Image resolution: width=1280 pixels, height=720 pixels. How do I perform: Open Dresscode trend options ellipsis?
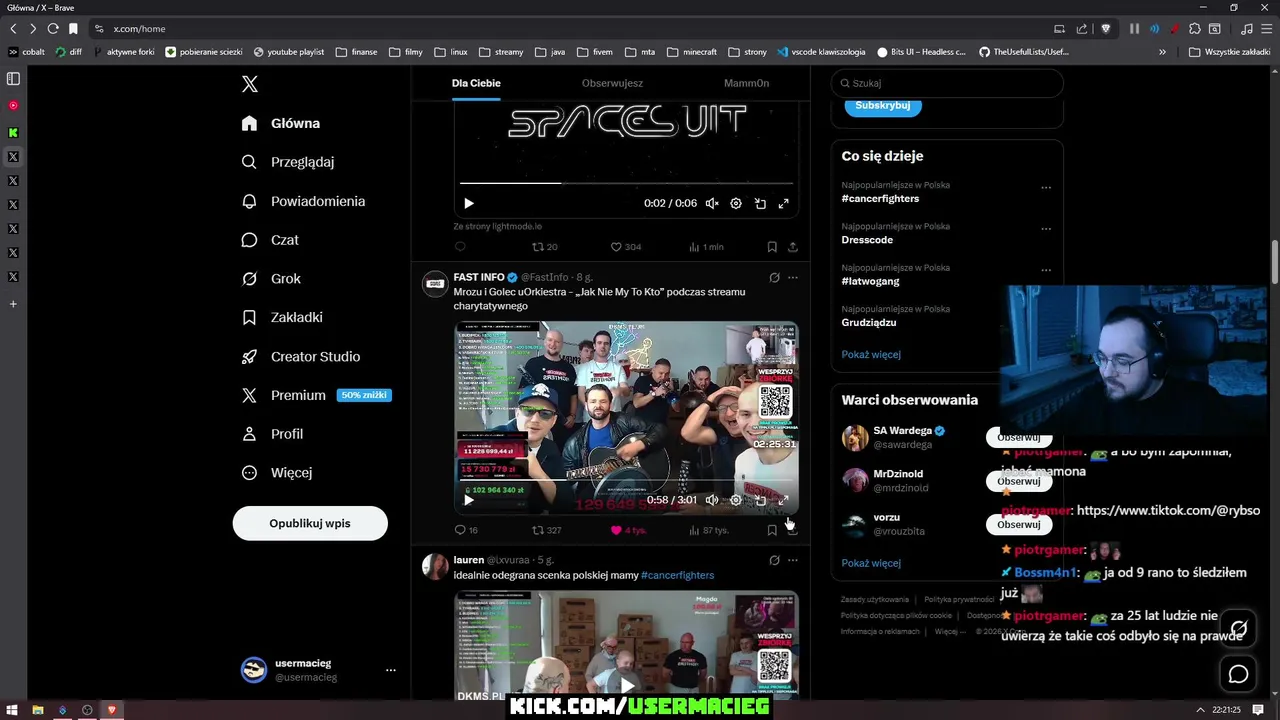(x=1046, y=229)
